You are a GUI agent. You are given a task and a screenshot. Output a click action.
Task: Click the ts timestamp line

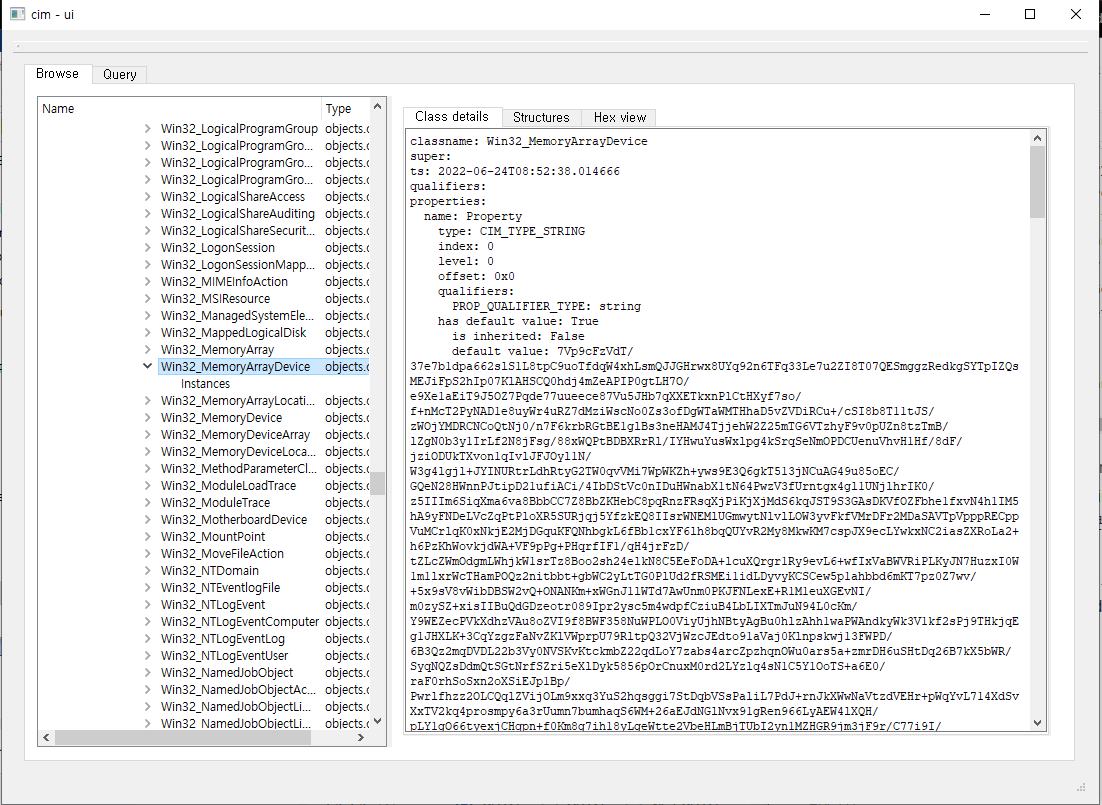tap(514, 172)
